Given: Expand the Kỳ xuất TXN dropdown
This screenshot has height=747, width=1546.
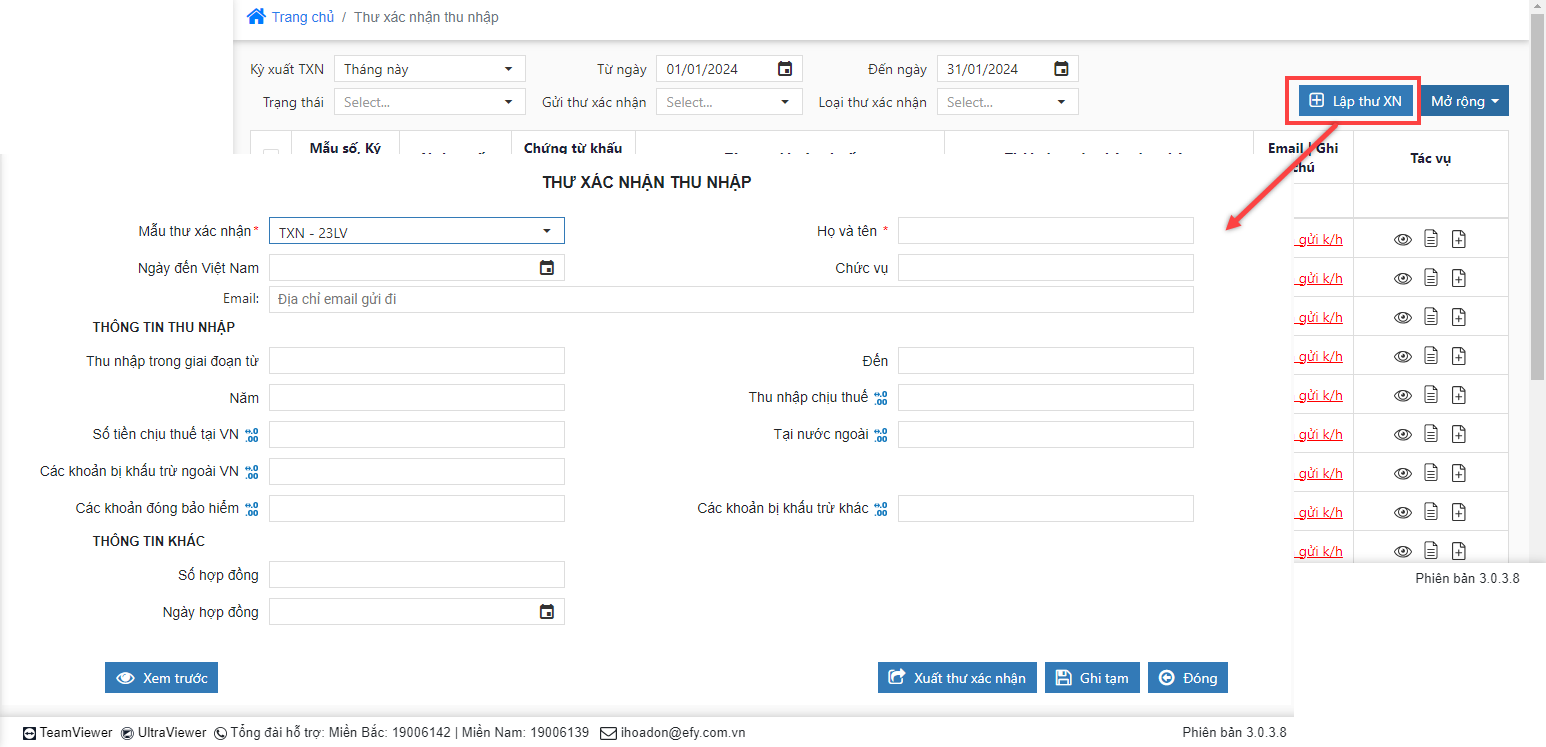Looking at the screenshot, I should click(x=429, y=69).
